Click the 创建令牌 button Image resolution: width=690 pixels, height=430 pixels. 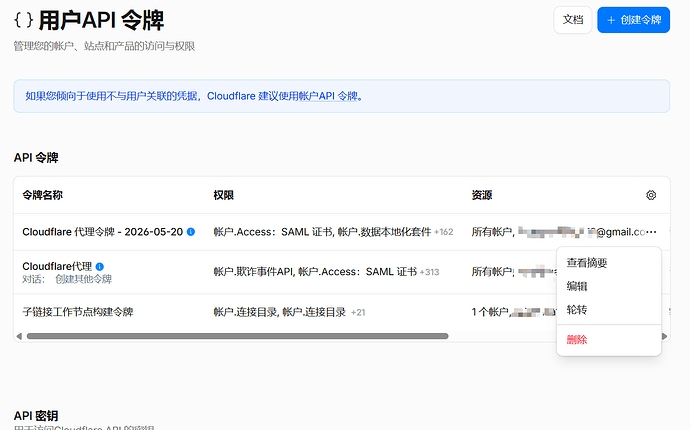pyautogui.click(x=633, y=20)
